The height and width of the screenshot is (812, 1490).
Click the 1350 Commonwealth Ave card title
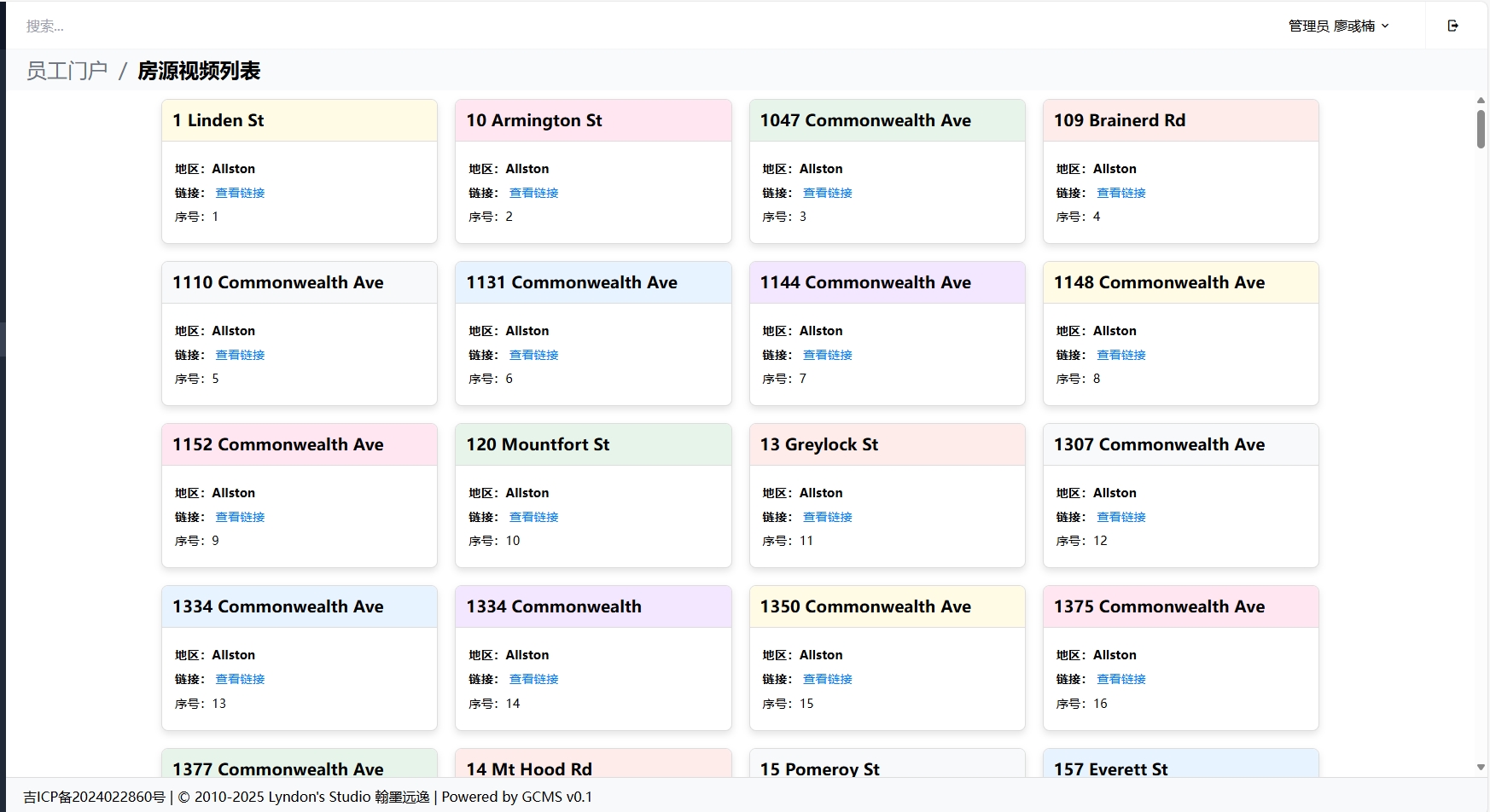click(865, 606)
